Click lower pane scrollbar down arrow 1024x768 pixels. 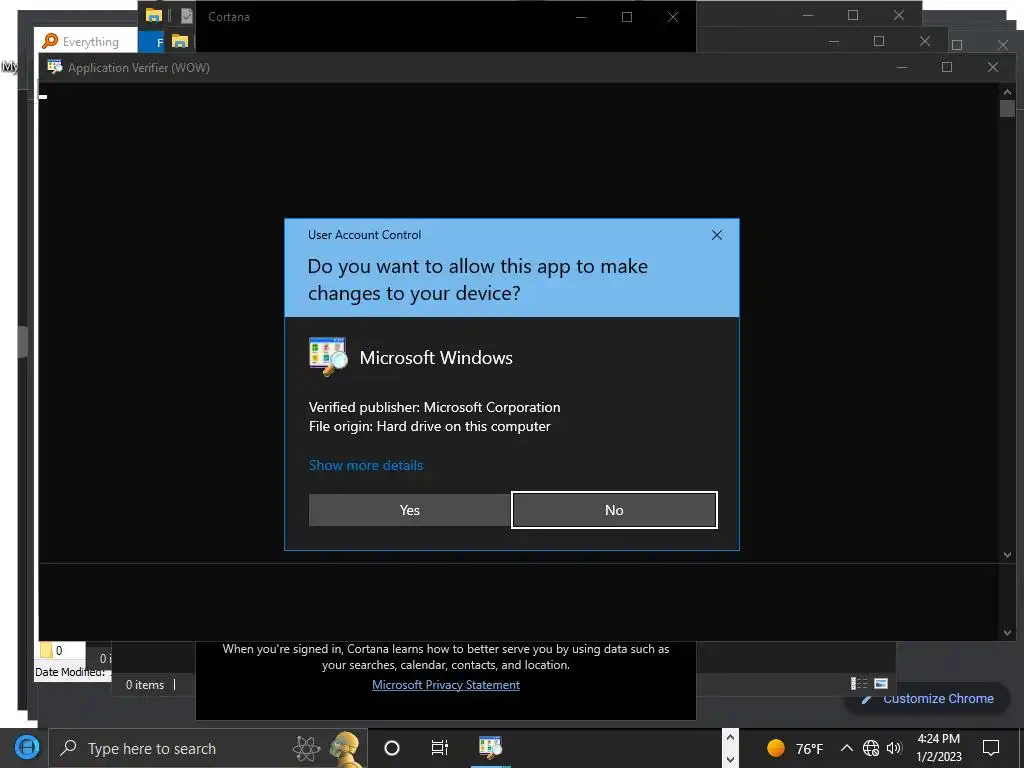1007,633
